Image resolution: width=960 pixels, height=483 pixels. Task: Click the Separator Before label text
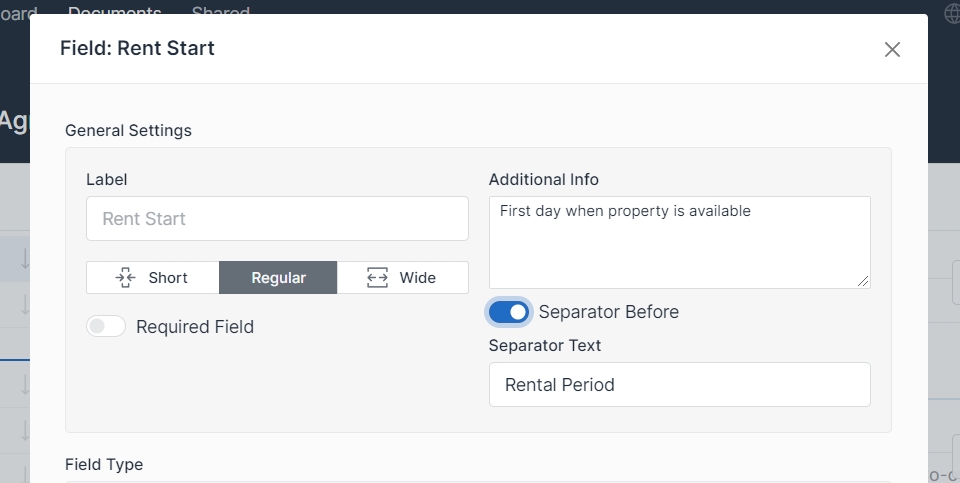pos(608,312)
